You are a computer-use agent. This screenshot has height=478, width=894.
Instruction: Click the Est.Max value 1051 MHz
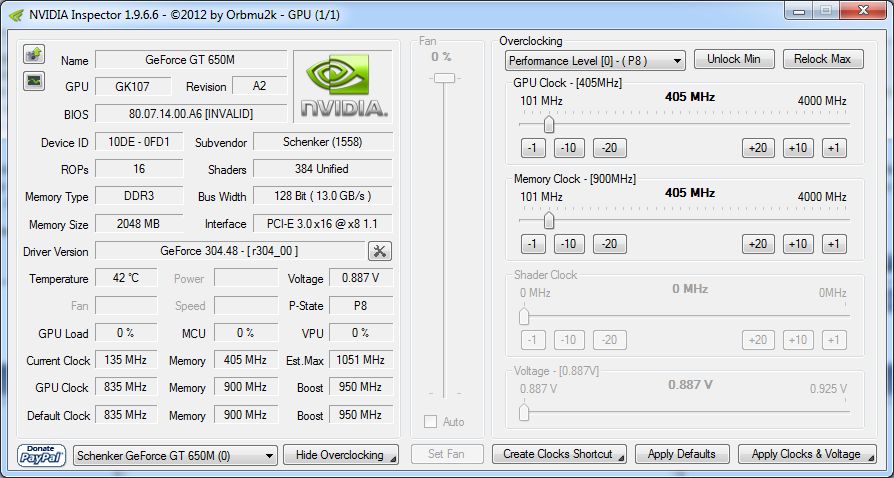(361, 360)
